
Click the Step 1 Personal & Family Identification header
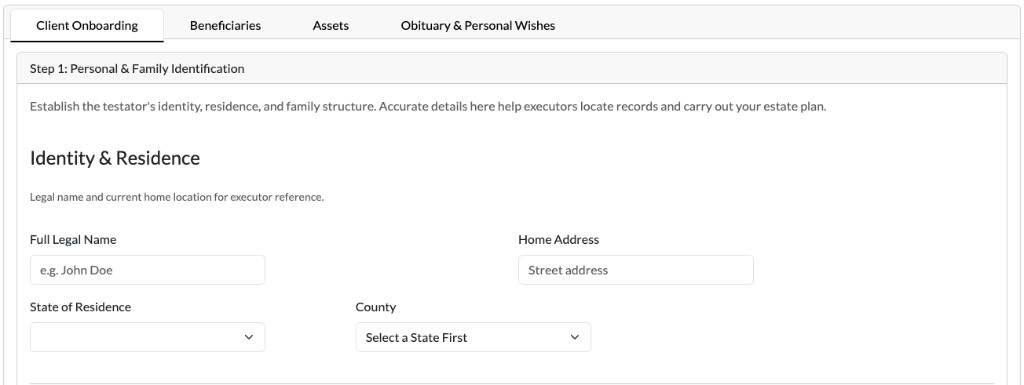click(511, 69)
